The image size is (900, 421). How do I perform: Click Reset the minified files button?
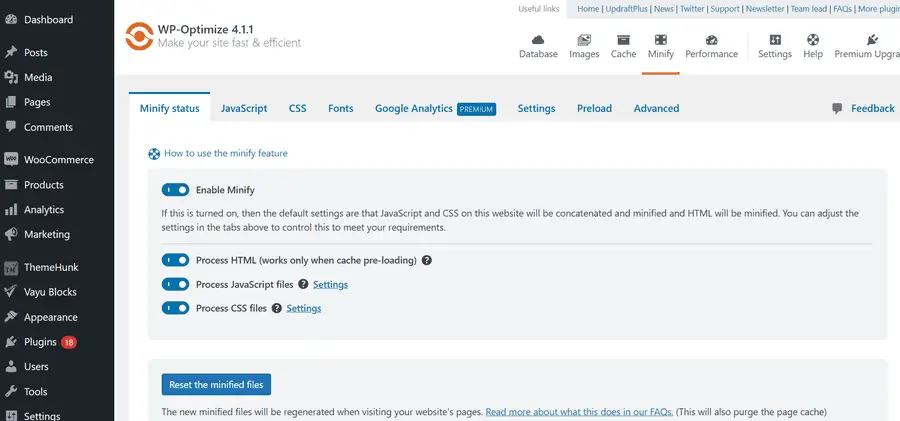coord(216,385)
